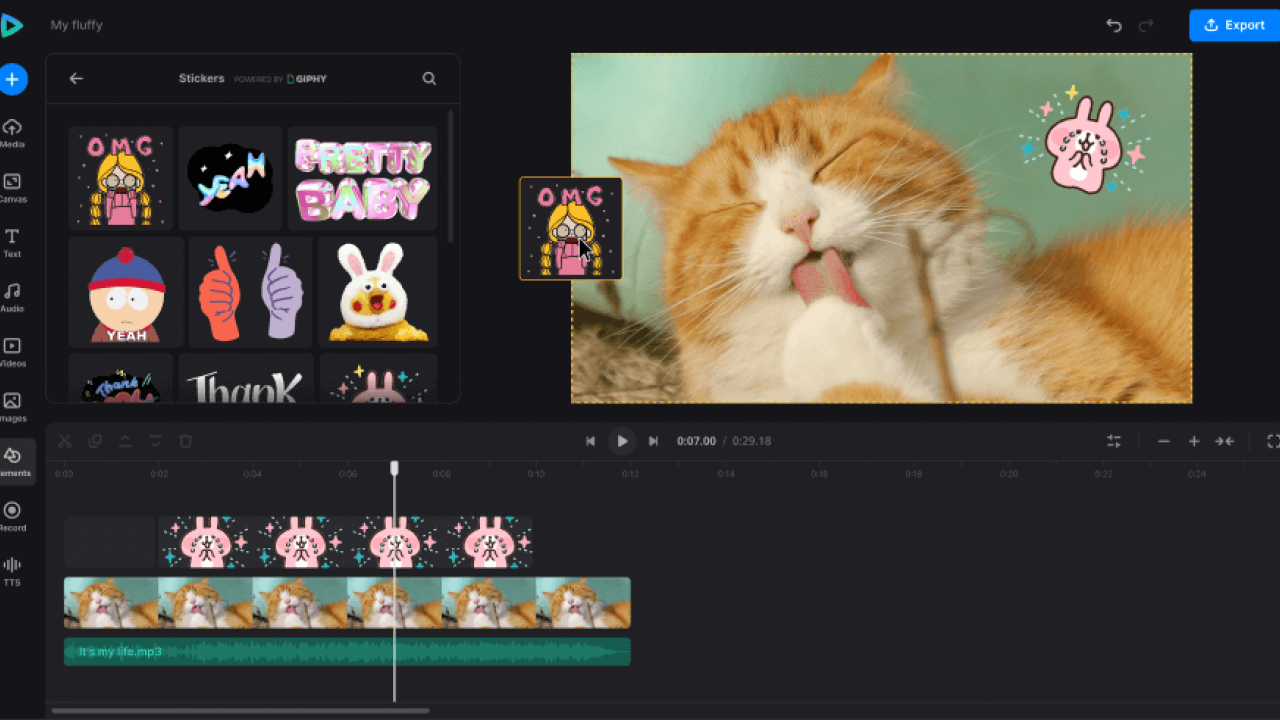The height and width of the screenshot is (720, 1280).
Task: Select the OMG sticker thumbnail
Action: click(x=120, y=177)
